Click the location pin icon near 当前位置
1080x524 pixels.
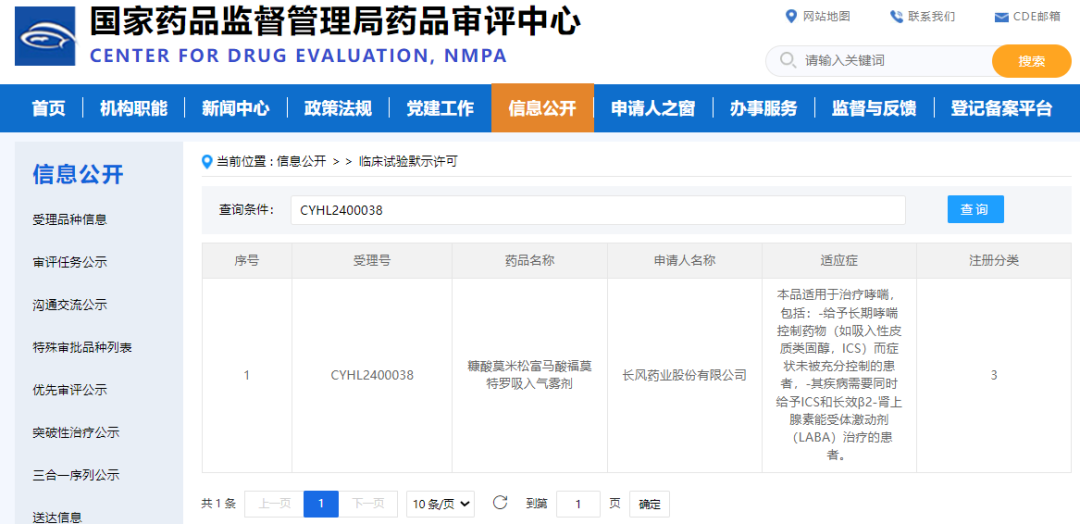click(x=207, y=161)
